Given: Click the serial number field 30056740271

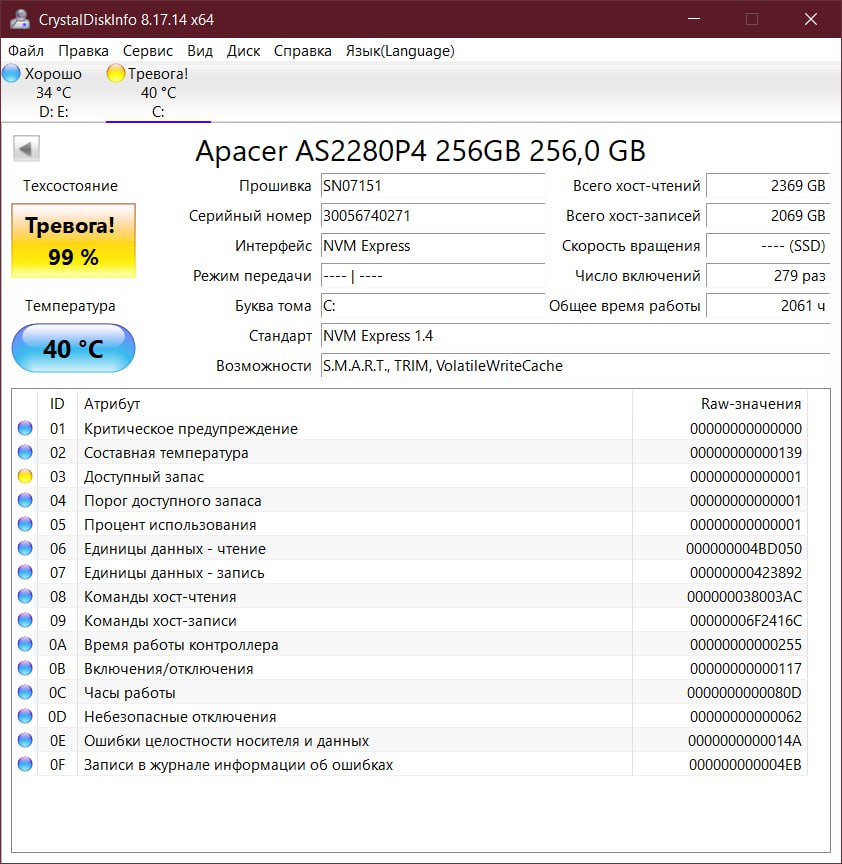Looking at the screenshot, I should [433, 215].
